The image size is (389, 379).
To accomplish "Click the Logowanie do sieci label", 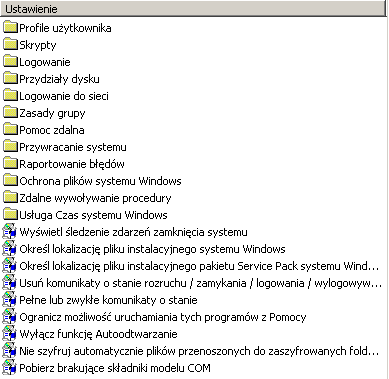I will (x=64, y=96).
